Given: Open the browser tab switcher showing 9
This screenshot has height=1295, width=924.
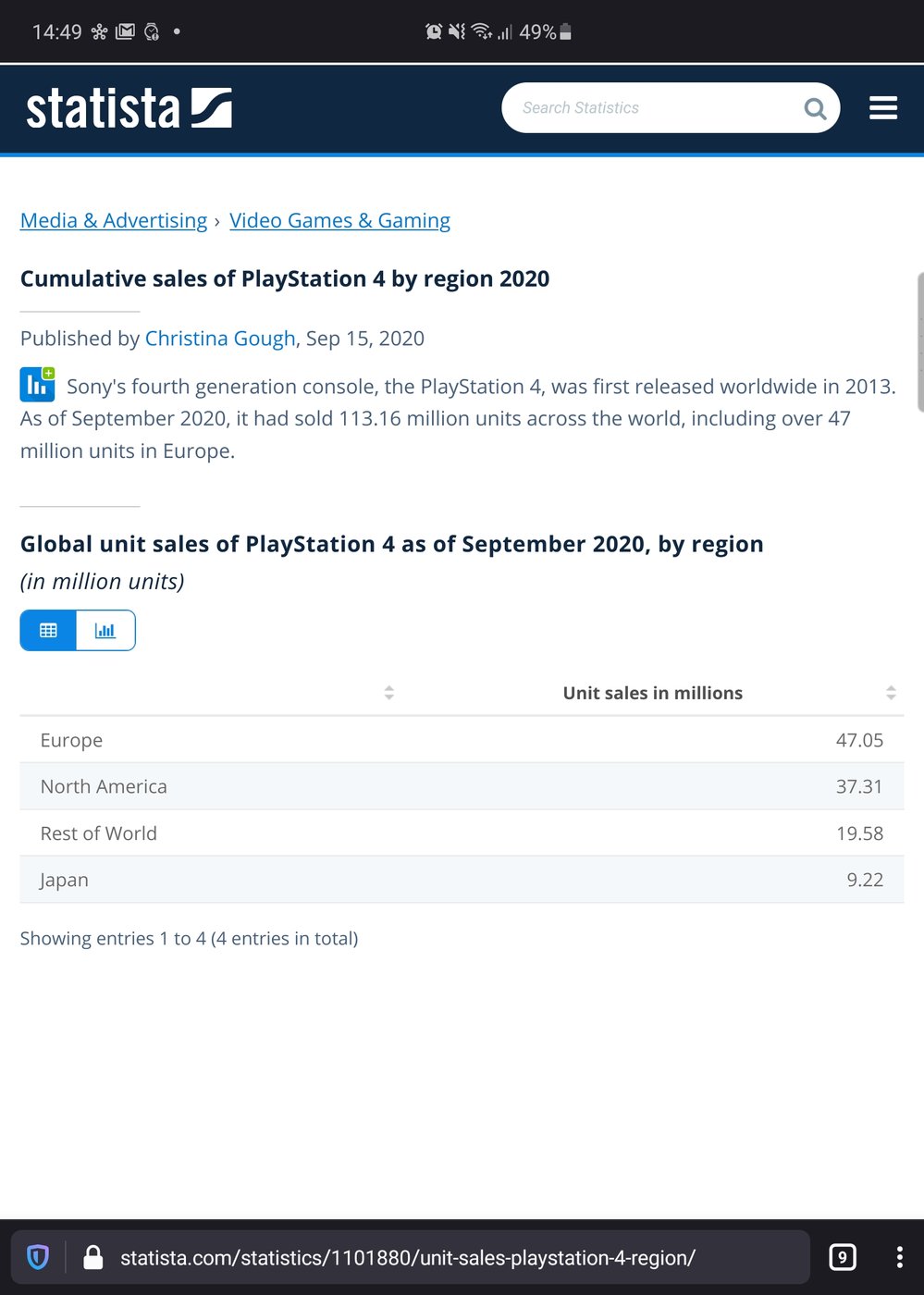Looking at the screenshot, I should point(842,1257).
